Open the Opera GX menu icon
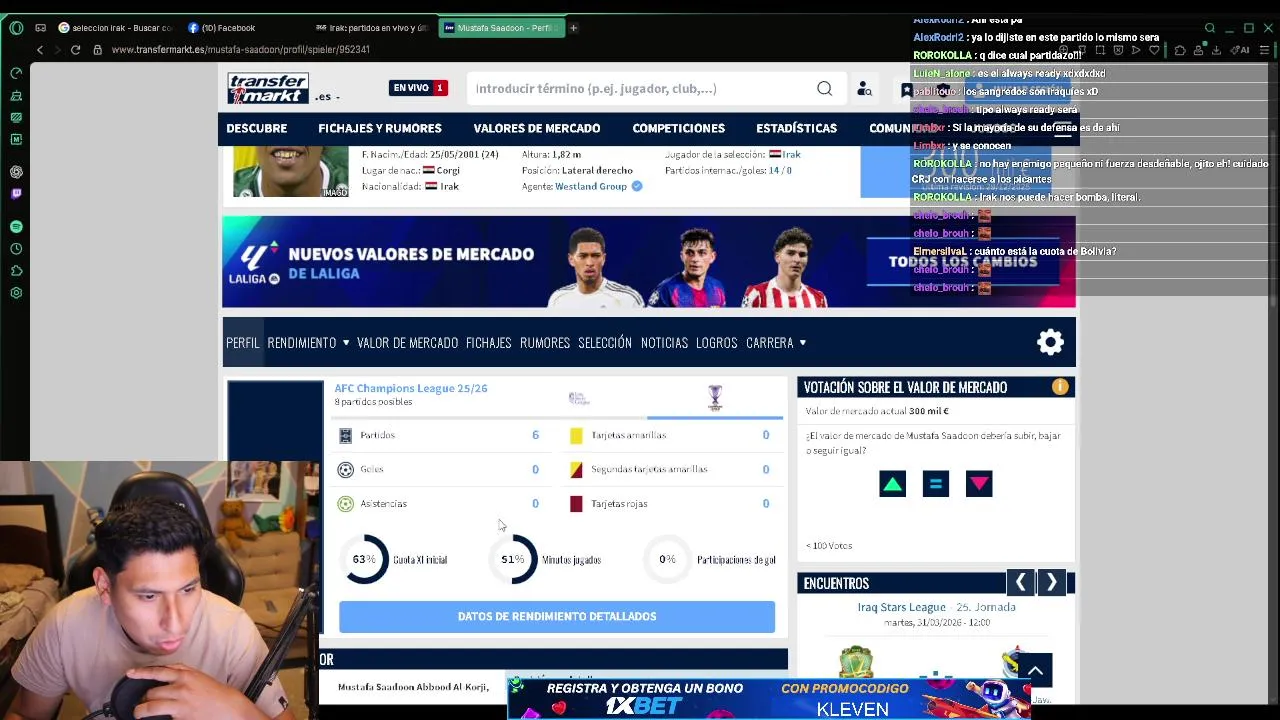 pos(16,28)
